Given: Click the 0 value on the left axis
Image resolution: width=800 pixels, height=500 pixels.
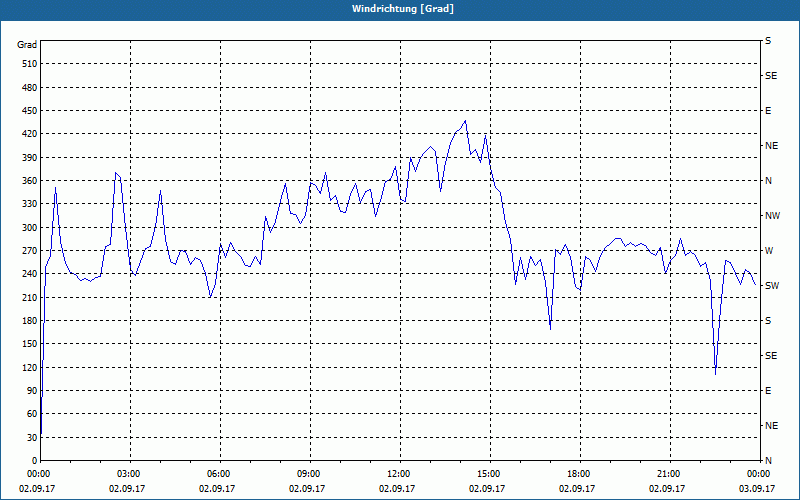Looking at the screenshot, I should (x=35, y=461).
